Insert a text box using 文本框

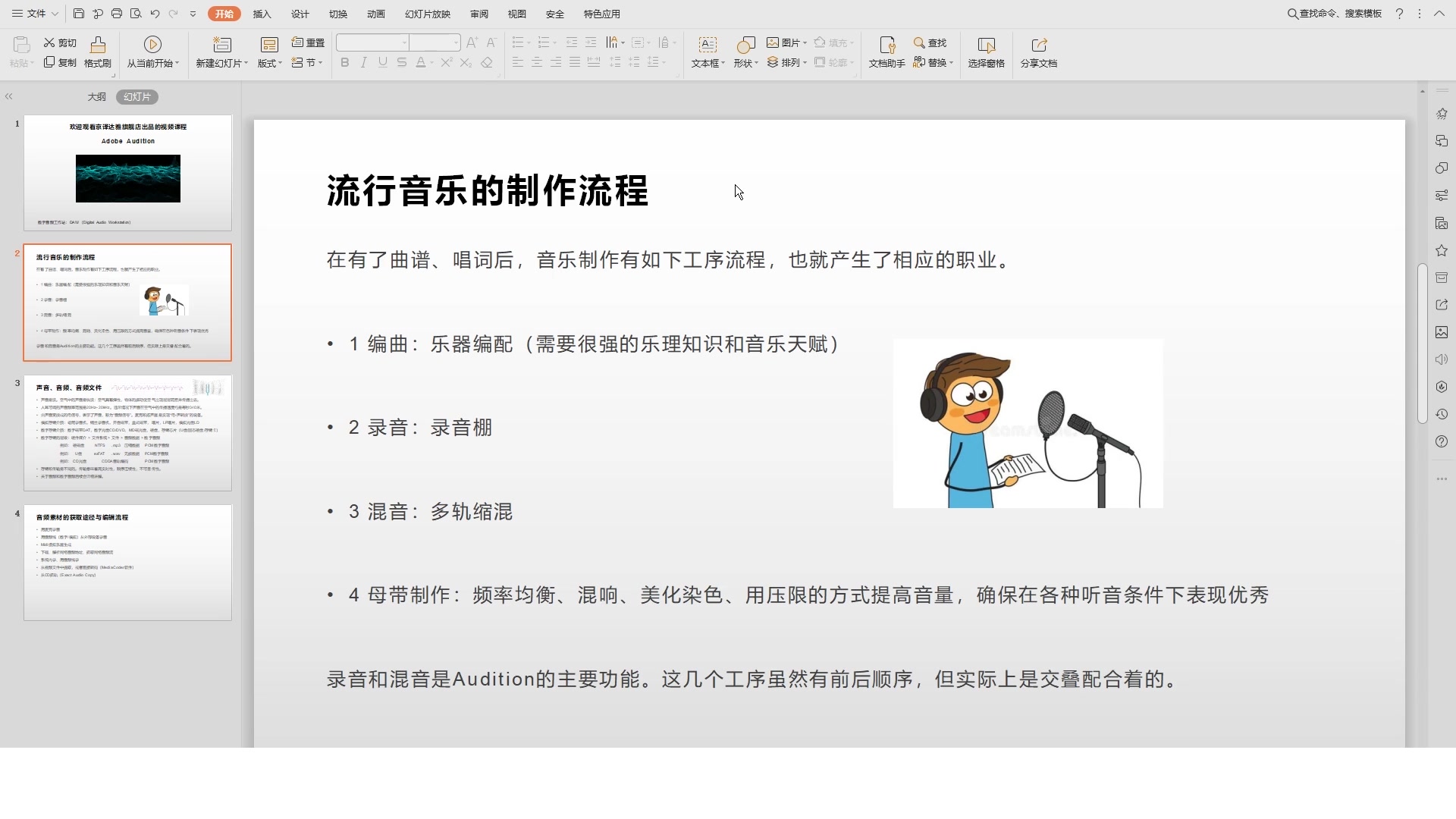click(706, 52)
